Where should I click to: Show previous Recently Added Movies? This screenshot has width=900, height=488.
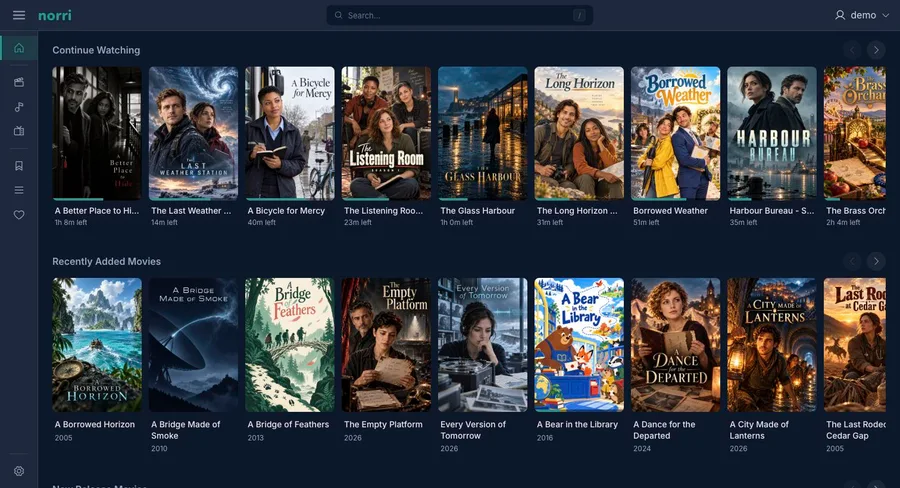click(852, 261)
